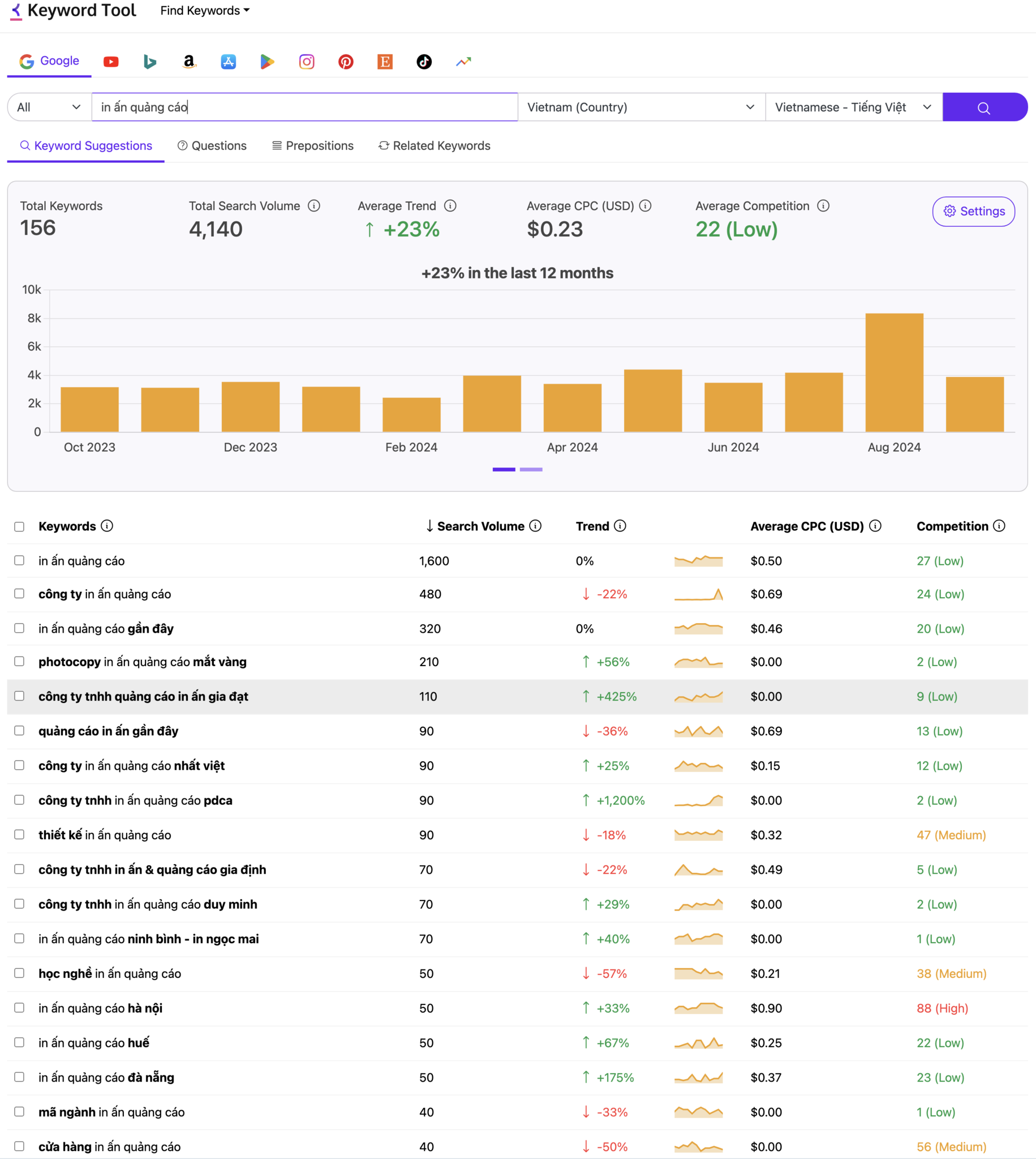1036x1159 pixels.
Task: Open info icon beside Average CPC column
Action: pos(875,525)
